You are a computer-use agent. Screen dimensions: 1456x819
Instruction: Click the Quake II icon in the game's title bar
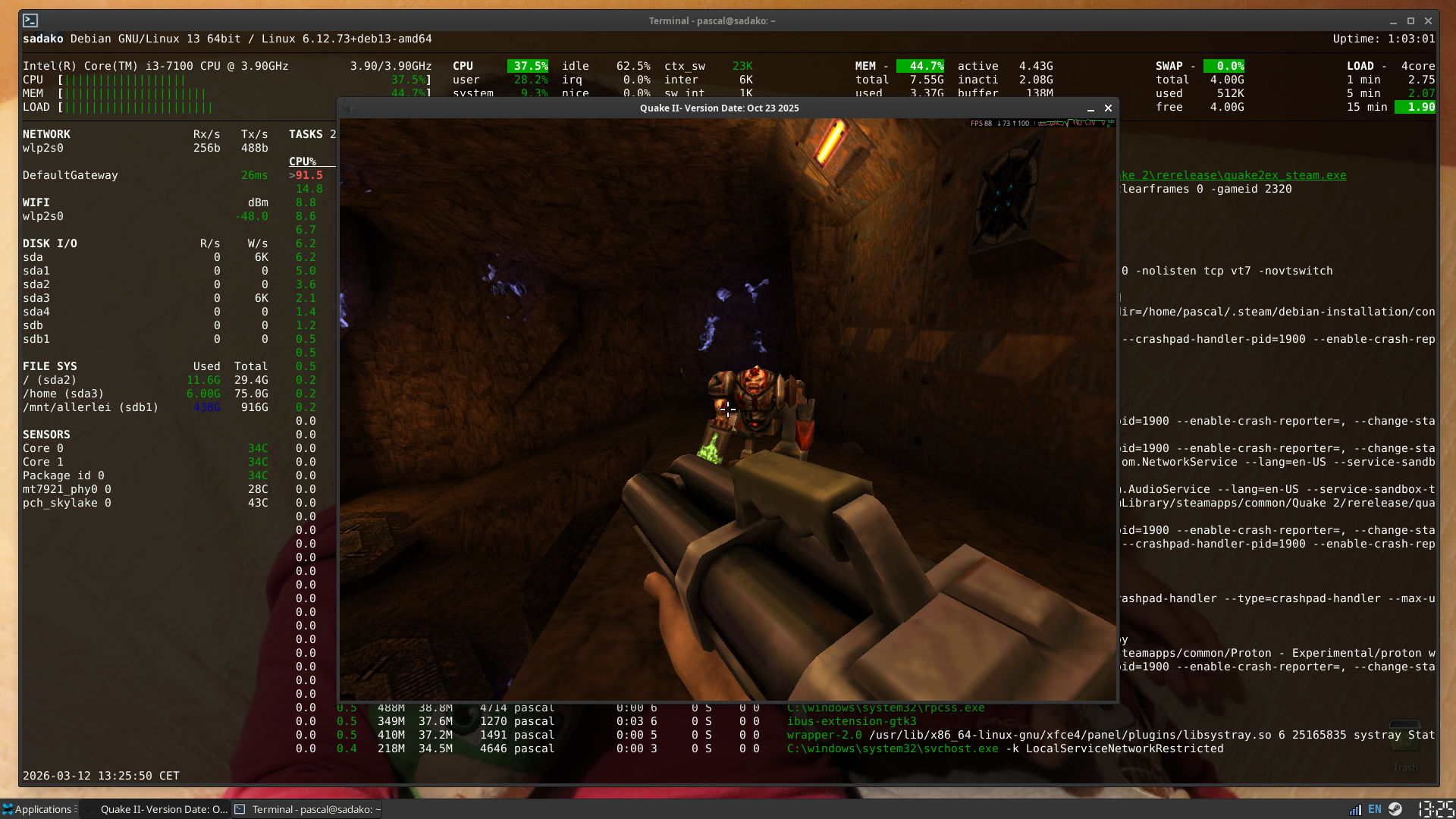(x=348, y=108)
